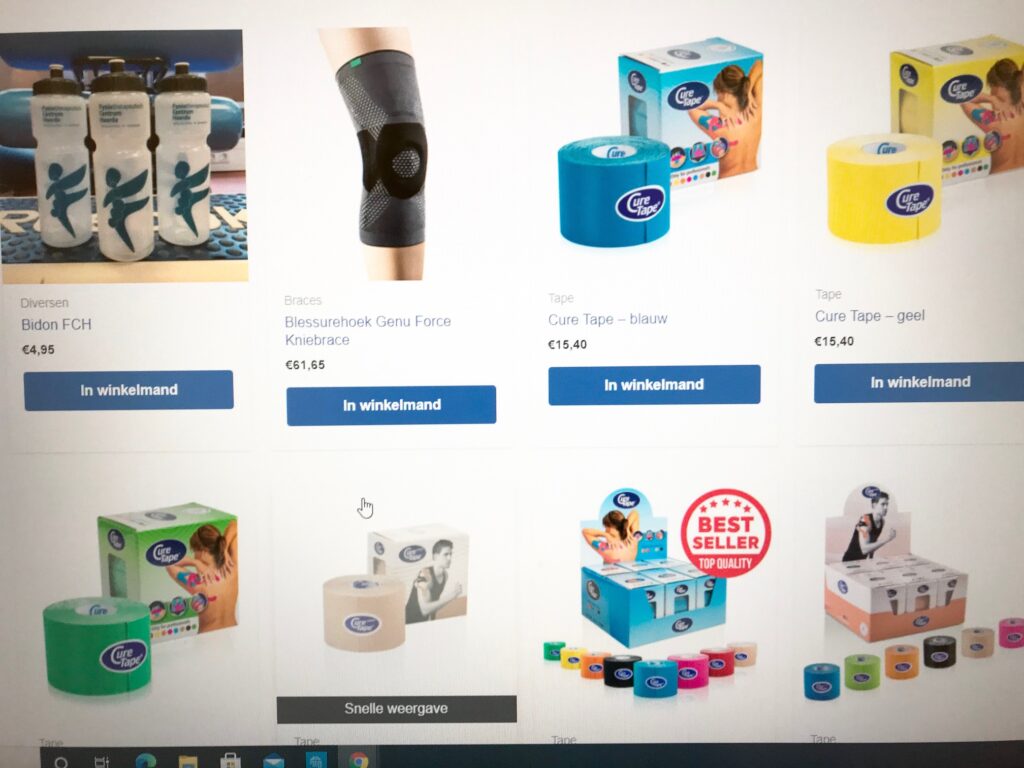1024x768 pixels.
Task: Open Task View in the taskbar
Action: coord(102,761)
